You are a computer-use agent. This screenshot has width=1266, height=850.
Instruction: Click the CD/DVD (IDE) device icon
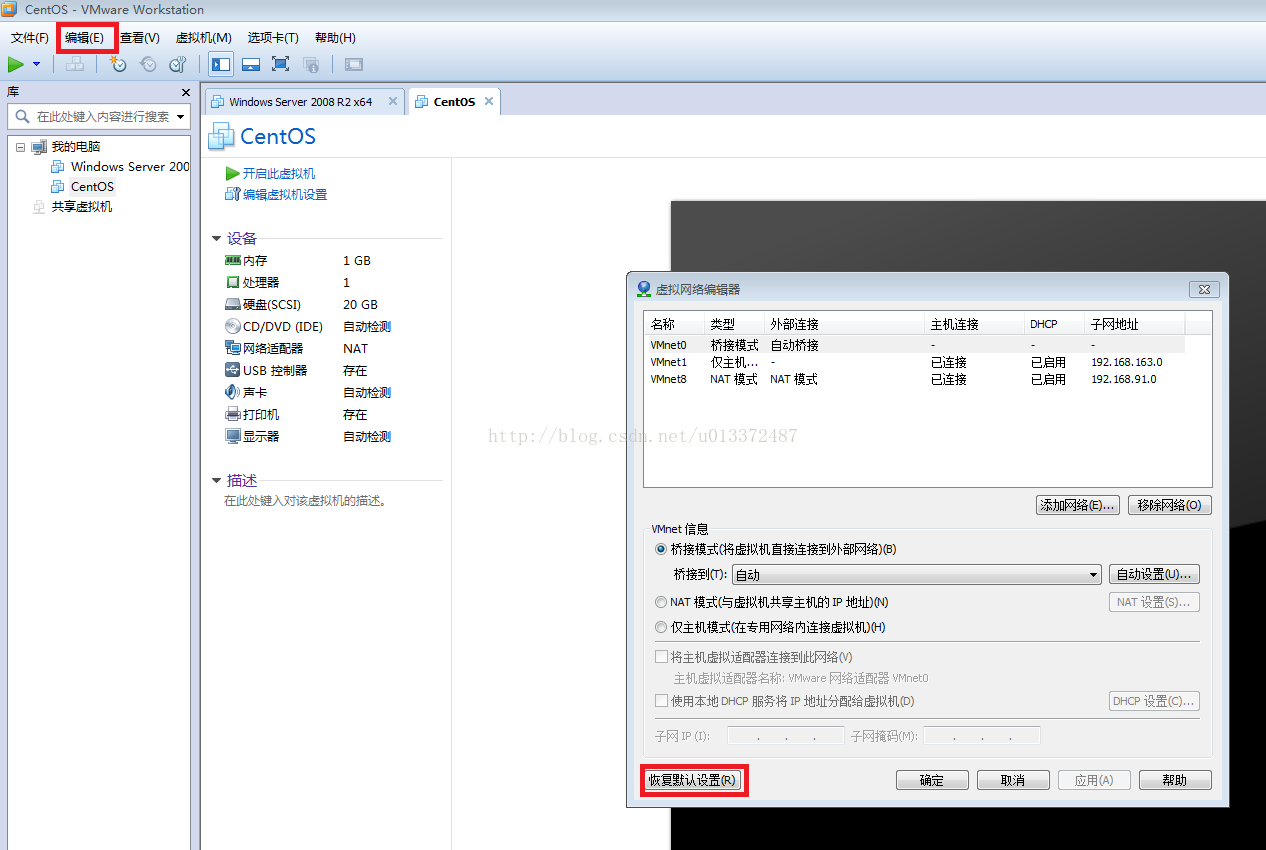[233, 327]
